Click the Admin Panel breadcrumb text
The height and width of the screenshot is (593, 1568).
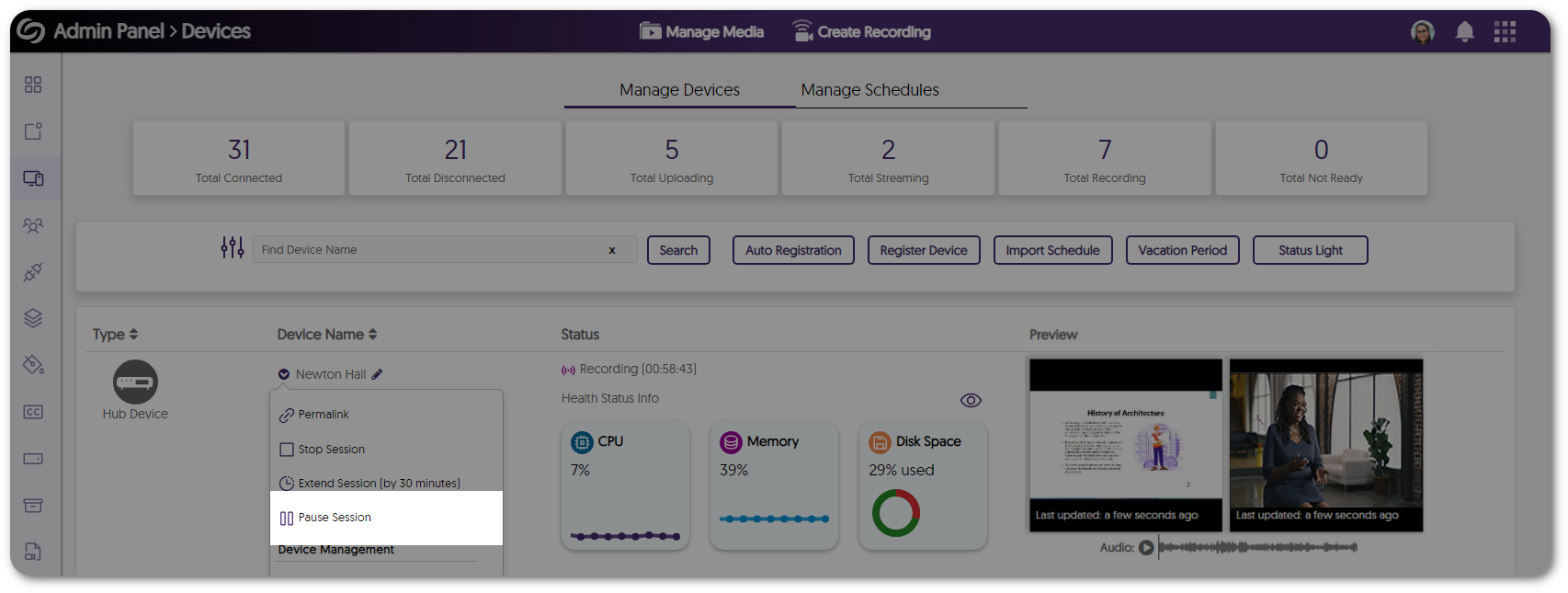[109, 31]
